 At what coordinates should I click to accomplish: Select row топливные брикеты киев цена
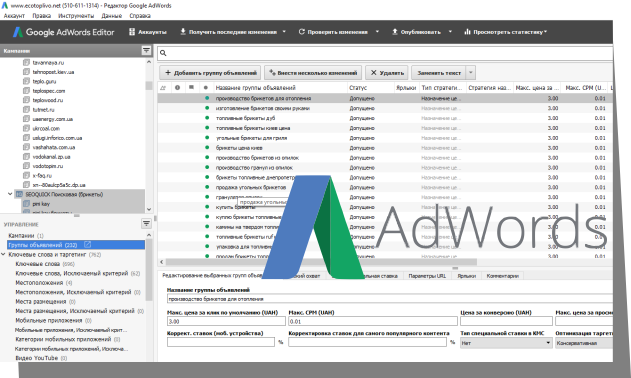(385, 128)
